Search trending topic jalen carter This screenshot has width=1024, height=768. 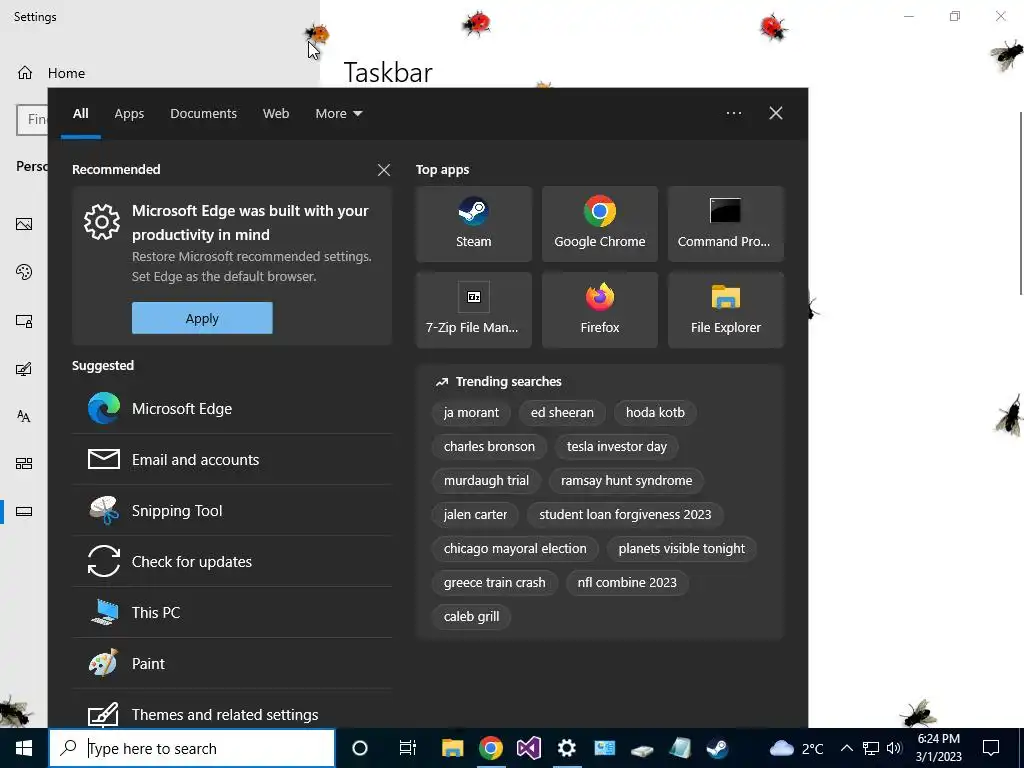[x=475, y=514]
